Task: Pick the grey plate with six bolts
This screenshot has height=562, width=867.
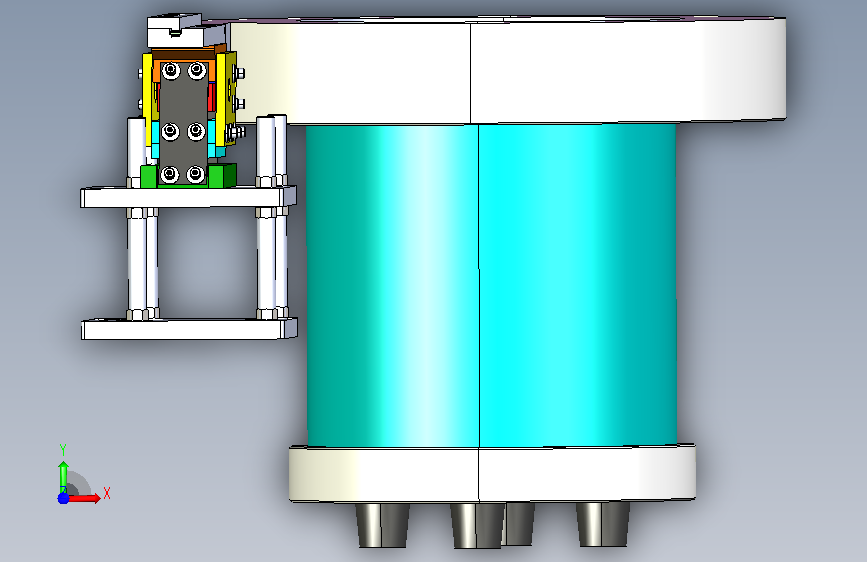Action: click(x=183, y=123)
